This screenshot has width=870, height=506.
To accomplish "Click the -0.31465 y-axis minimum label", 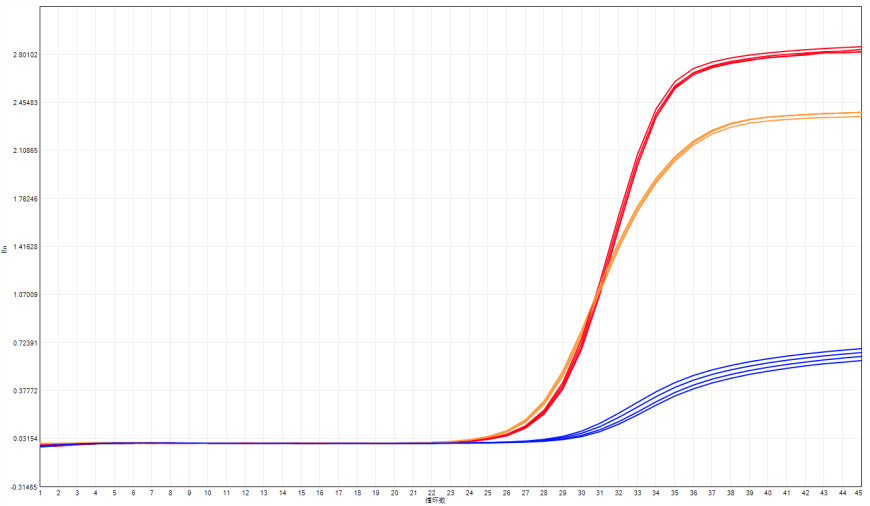I will tap(22, 487).
